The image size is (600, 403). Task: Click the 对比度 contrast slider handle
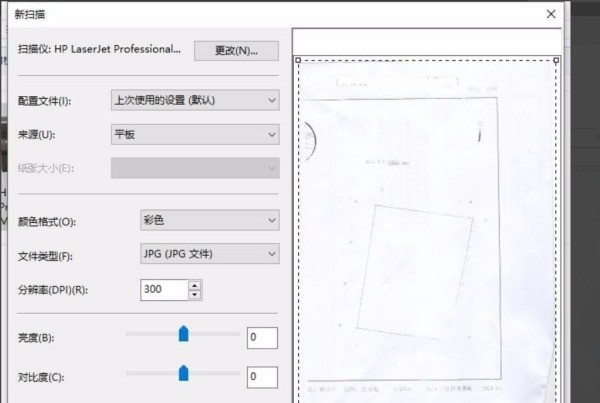tap(183, 373)
